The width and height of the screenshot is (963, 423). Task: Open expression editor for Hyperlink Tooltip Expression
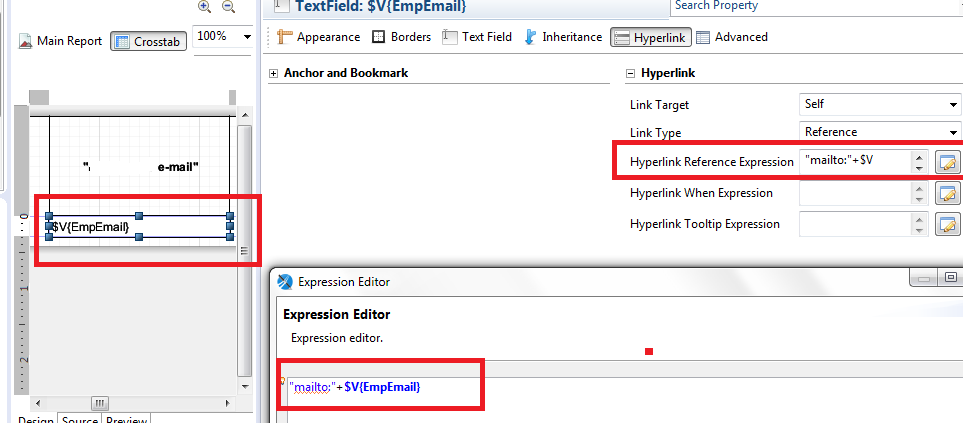click(x=946, y=224)
